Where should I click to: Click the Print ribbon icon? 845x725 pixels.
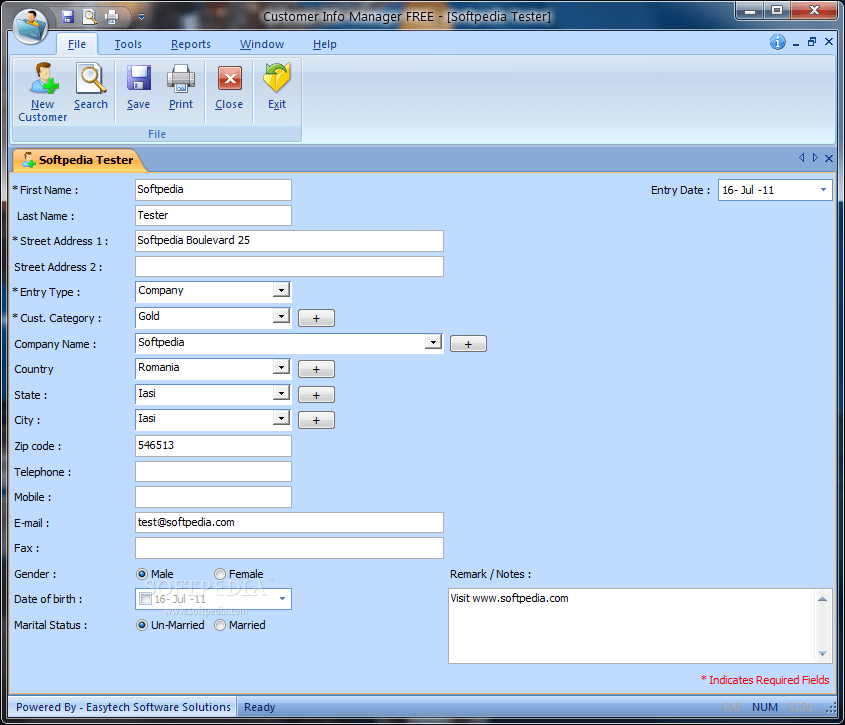pyautogui.click(x=181, y=86)
